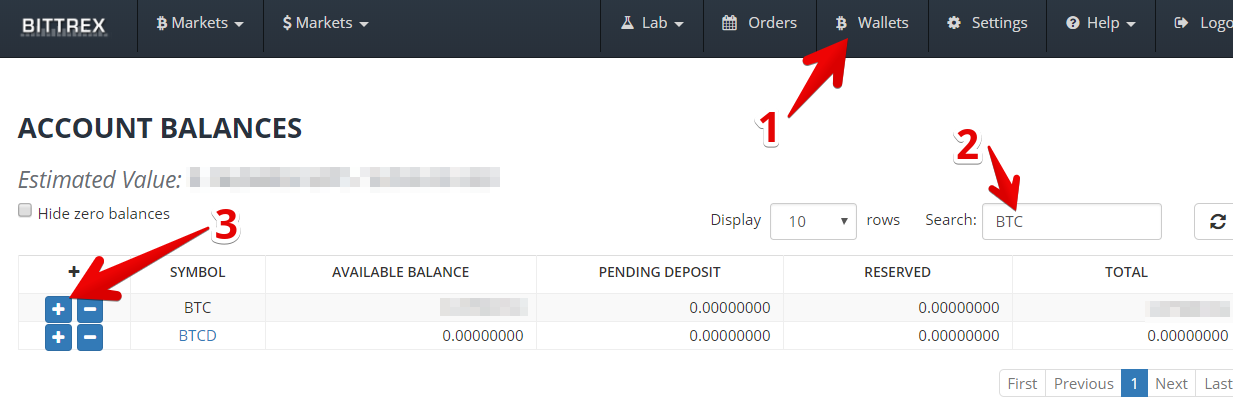The width and height of the screenshot is (1233, 417).
Task: Click the minus withdraw button for BTCD
Action: pyautogui.click(x=90, y=338)
